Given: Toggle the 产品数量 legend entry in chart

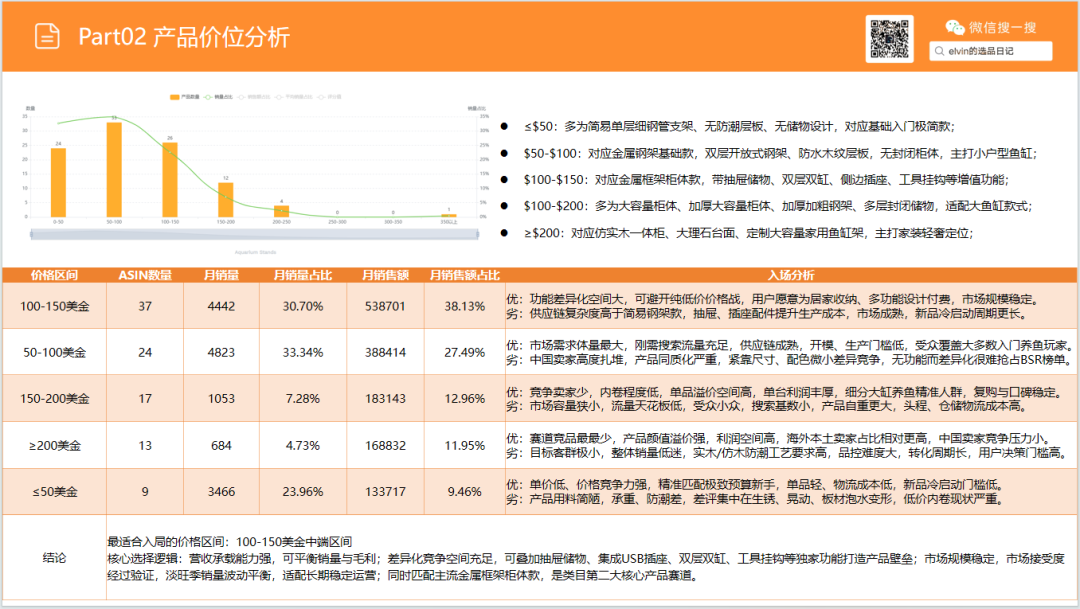Looking at the screenshot, I should click(x=185, y=97).
